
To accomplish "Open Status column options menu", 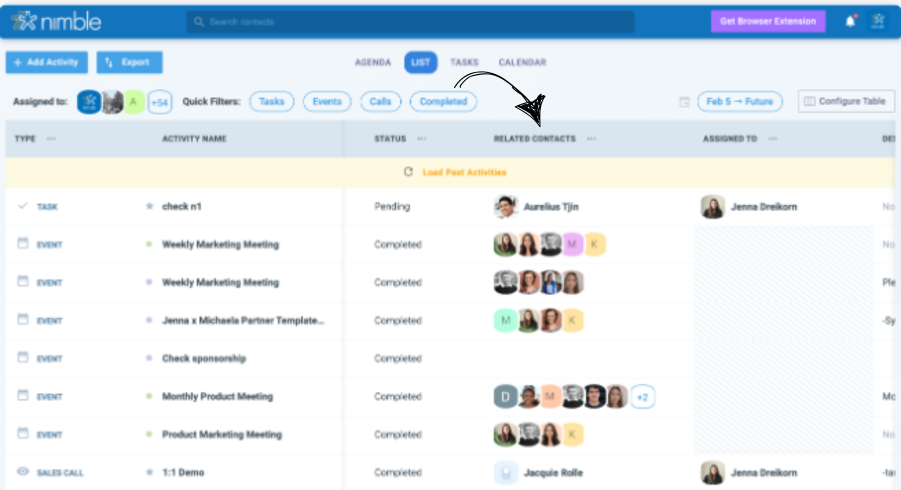I will tap(422, 139).
